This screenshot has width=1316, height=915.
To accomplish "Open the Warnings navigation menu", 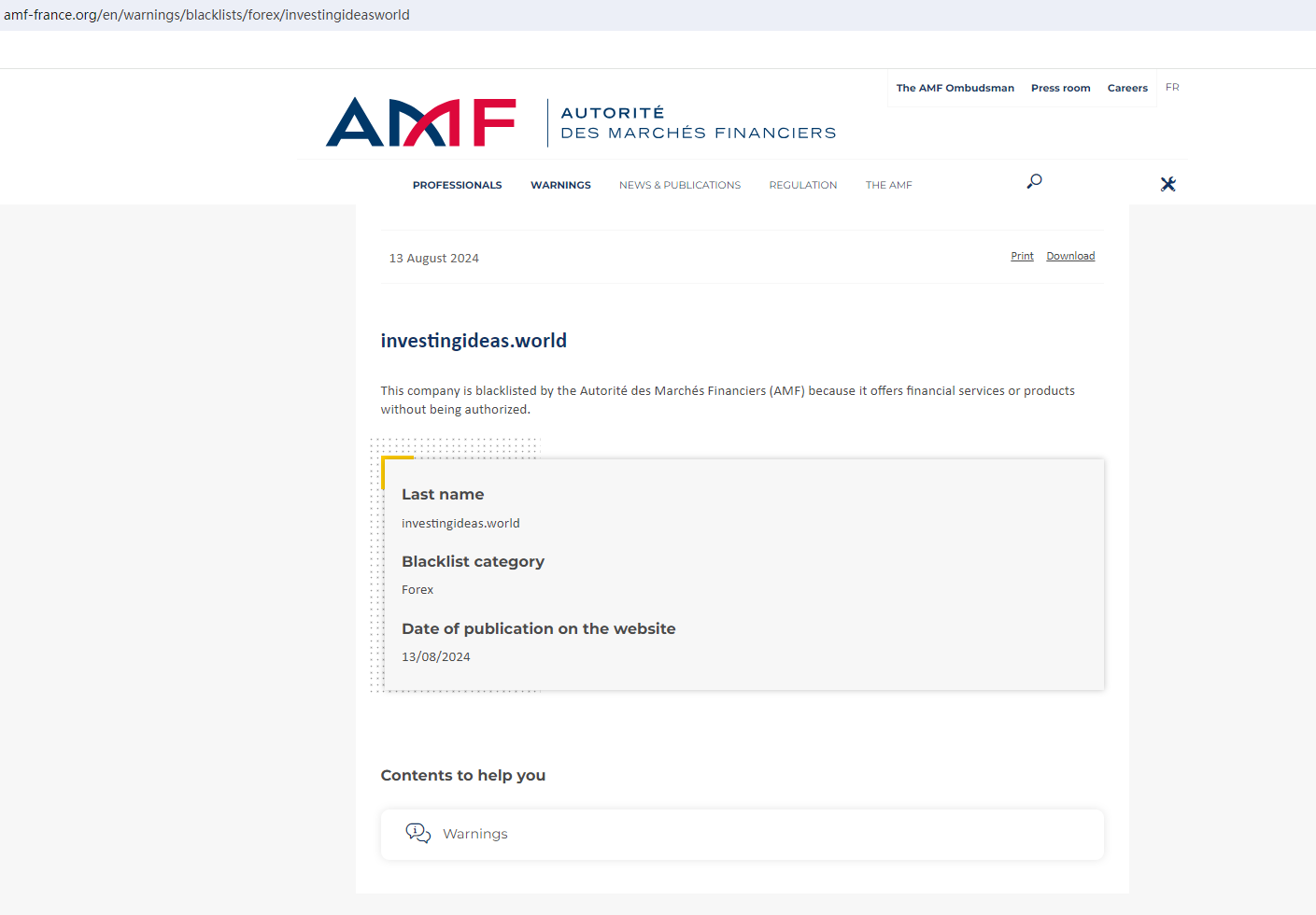I will (x=560, y=185).
